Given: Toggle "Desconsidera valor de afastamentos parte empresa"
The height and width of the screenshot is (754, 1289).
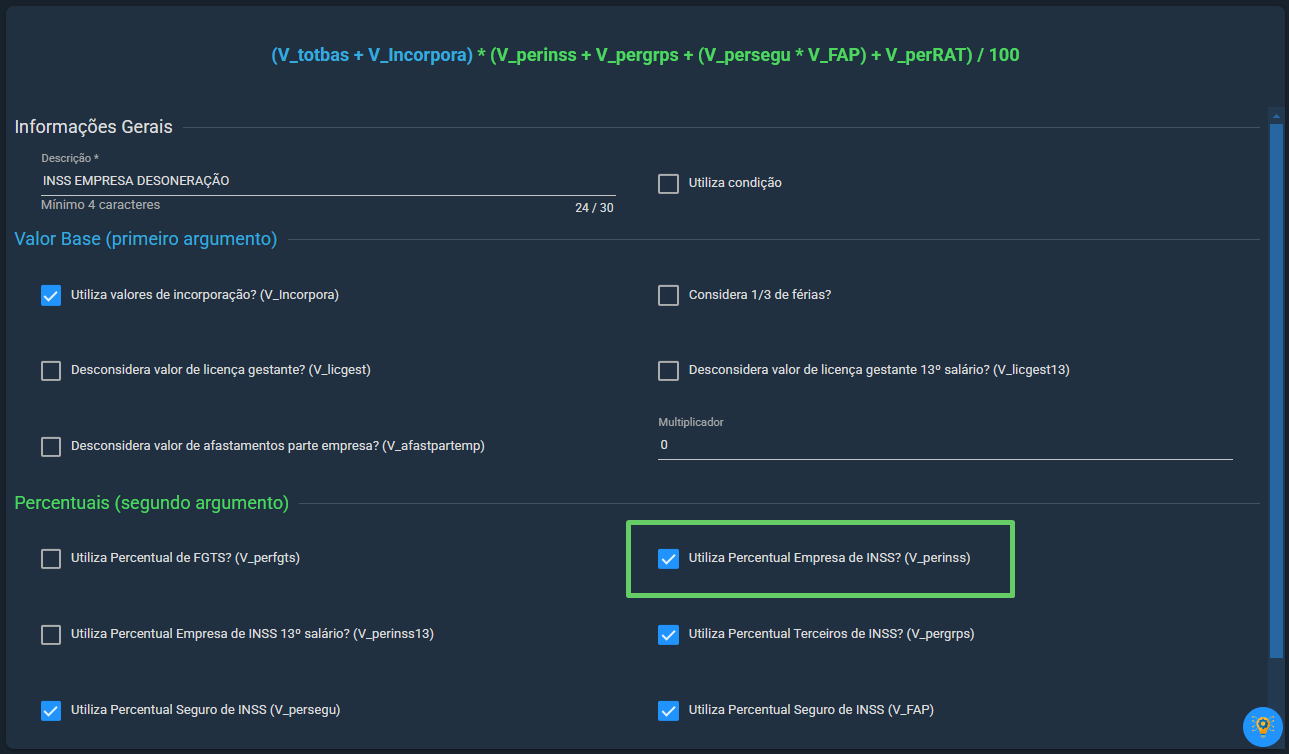Looking at the screenshot, I should point(51,447).
